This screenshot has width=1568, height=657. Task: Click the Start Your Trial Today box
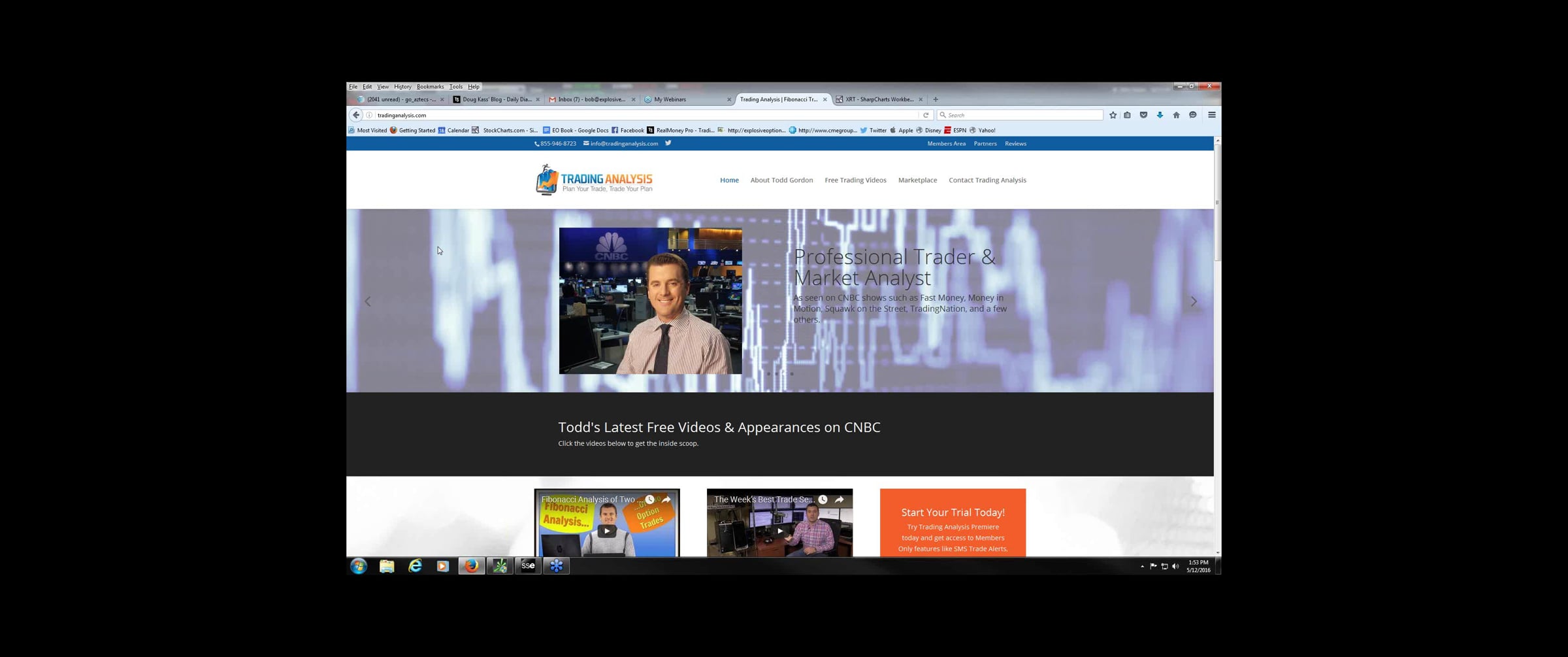953,522
